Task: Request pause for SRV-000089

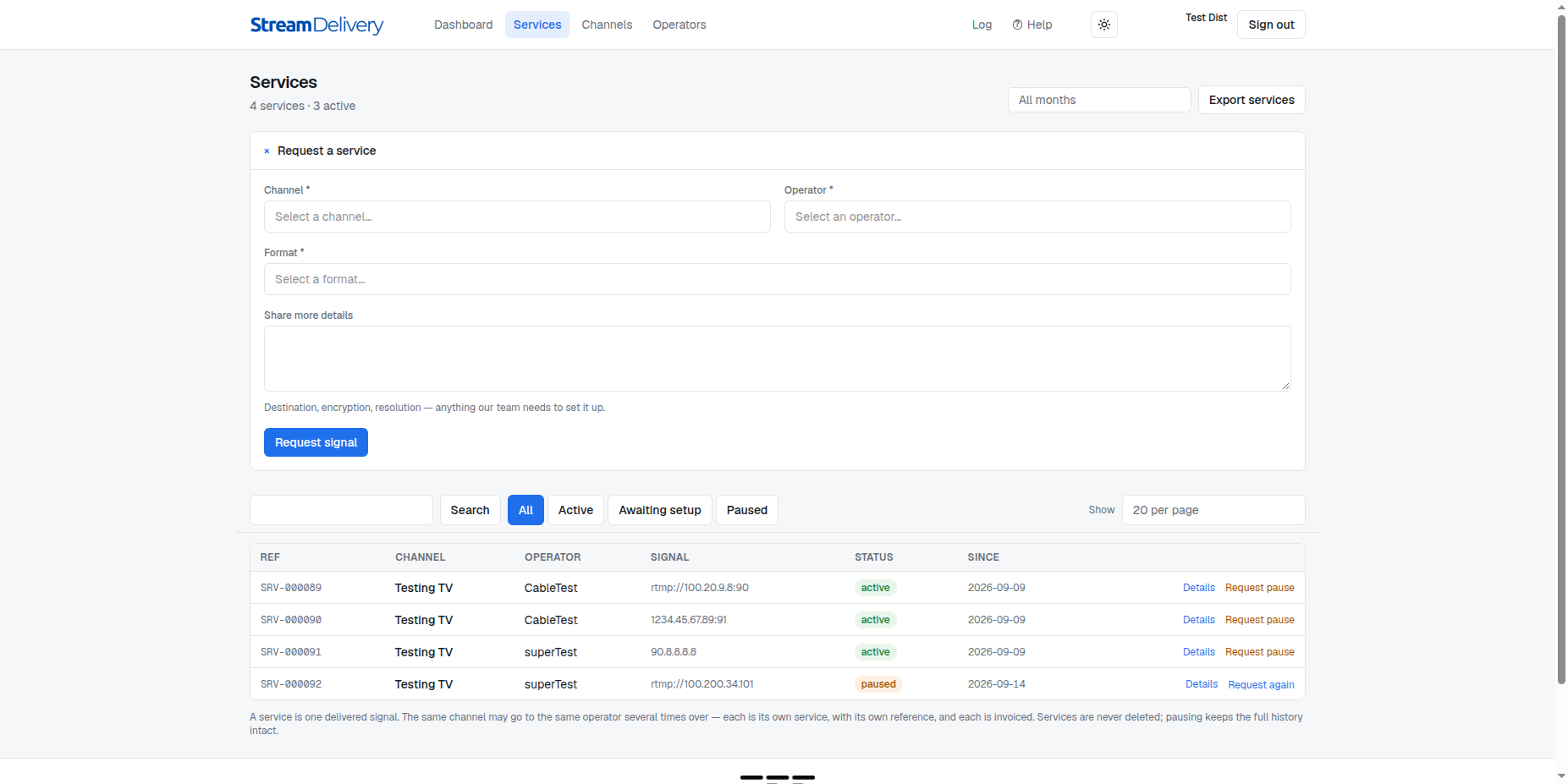Action: point(1259,588)
